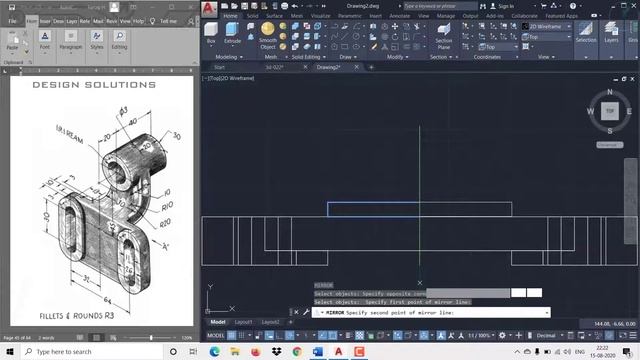Image resolution: width=640 pixels, height=360 pixels.
Task: Click AutoCAD search keyword input field
Action: 440,6
